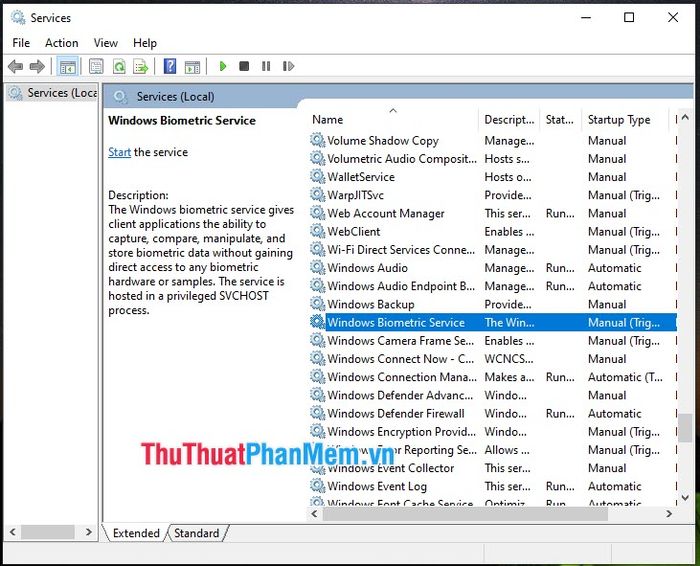This screenshot has width=700, height=566.
Task: Open the Action menu
Action: [x=62, y=43]
